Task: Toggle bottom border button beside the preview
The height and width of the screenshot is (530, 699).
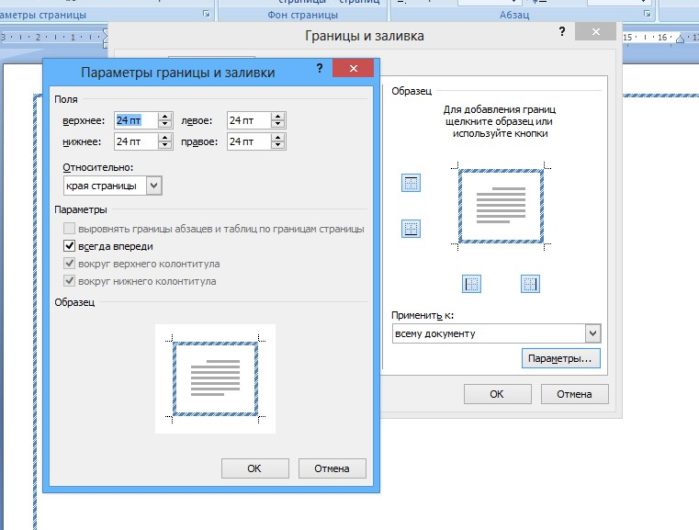Action: [x=411, y=229]
